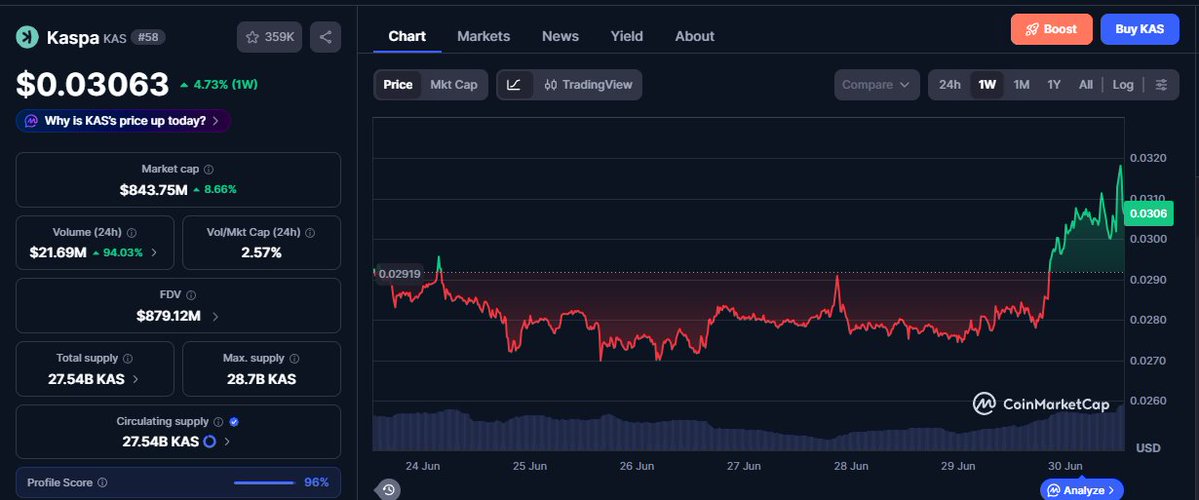This screenshot has width=1199, height=500.
Task: Click the 27 Jun date label
Action: [744, 466]
